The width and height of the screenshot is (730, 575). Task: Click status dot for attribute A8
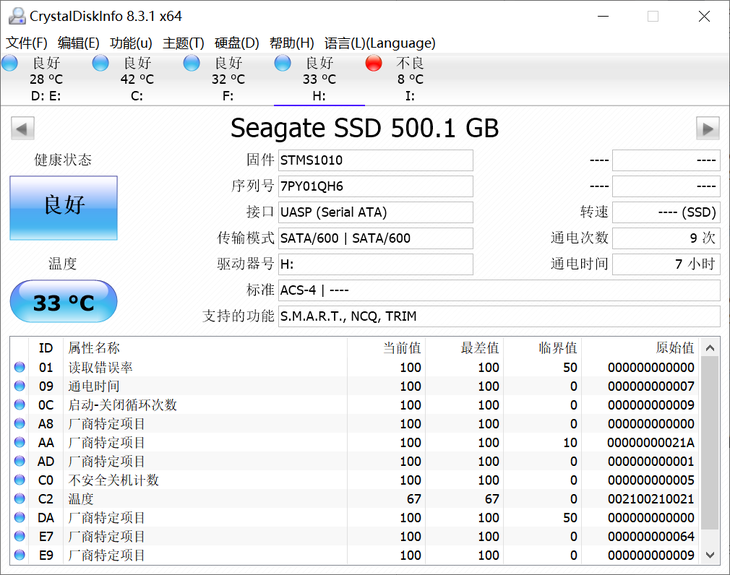tap(20, 424)
